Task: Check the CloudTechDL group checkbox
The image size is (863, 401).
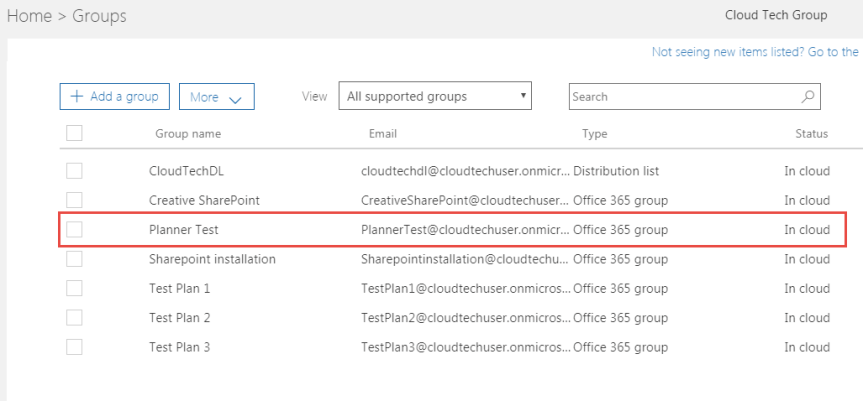Action: point(73,171)
